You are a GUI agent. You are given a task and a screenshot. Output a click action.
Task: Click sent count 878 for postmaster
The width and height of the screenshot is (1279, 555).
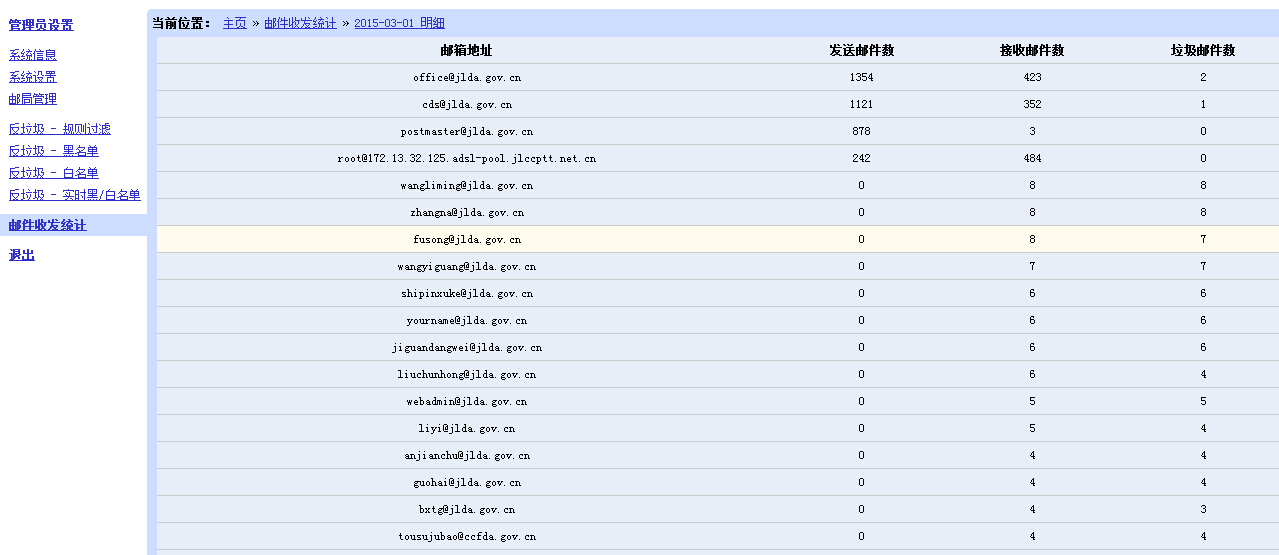click(861, 132)
